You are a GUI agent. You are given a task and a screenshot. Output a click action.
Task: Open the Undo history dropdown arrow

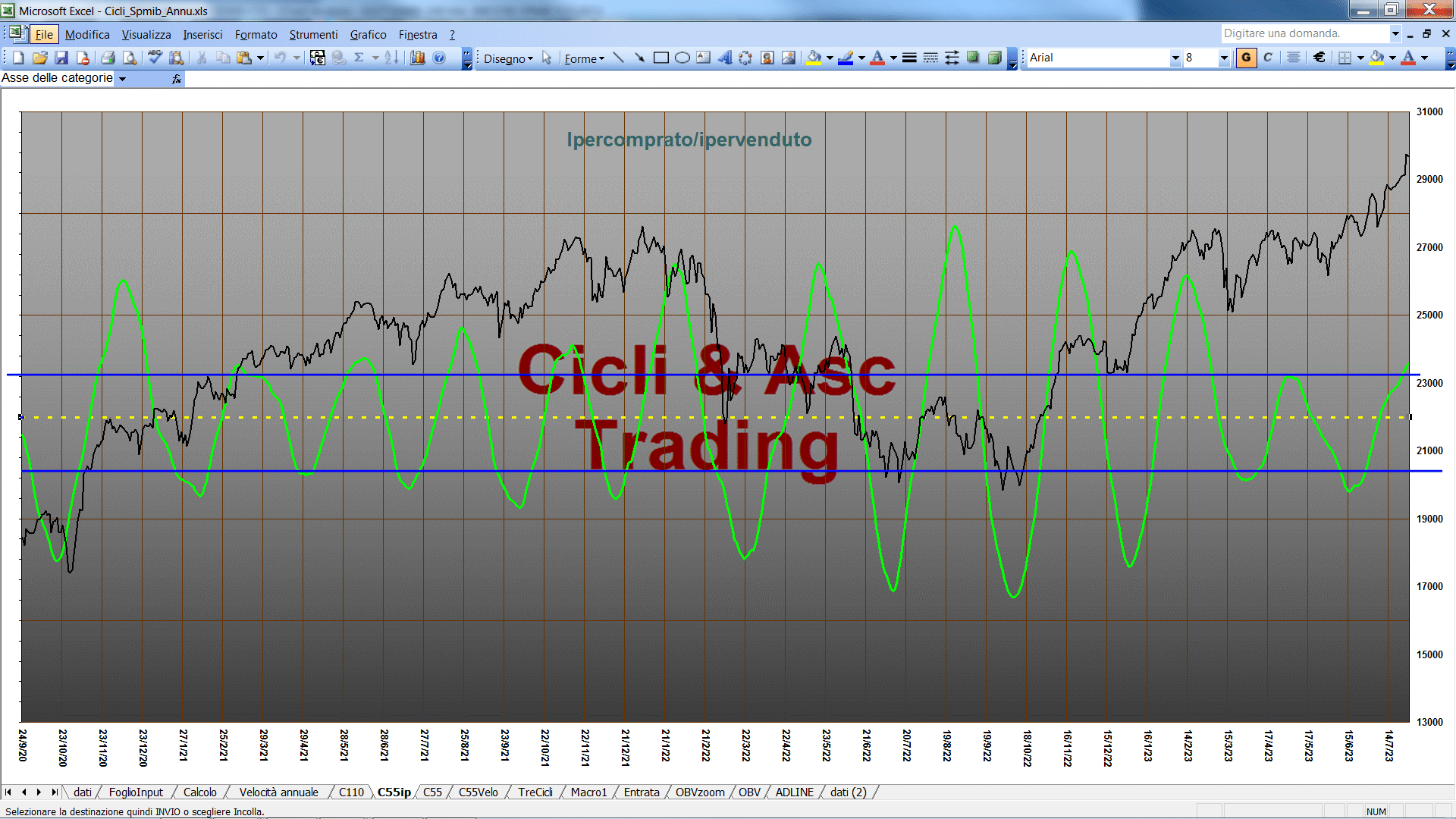pos(297,58)
